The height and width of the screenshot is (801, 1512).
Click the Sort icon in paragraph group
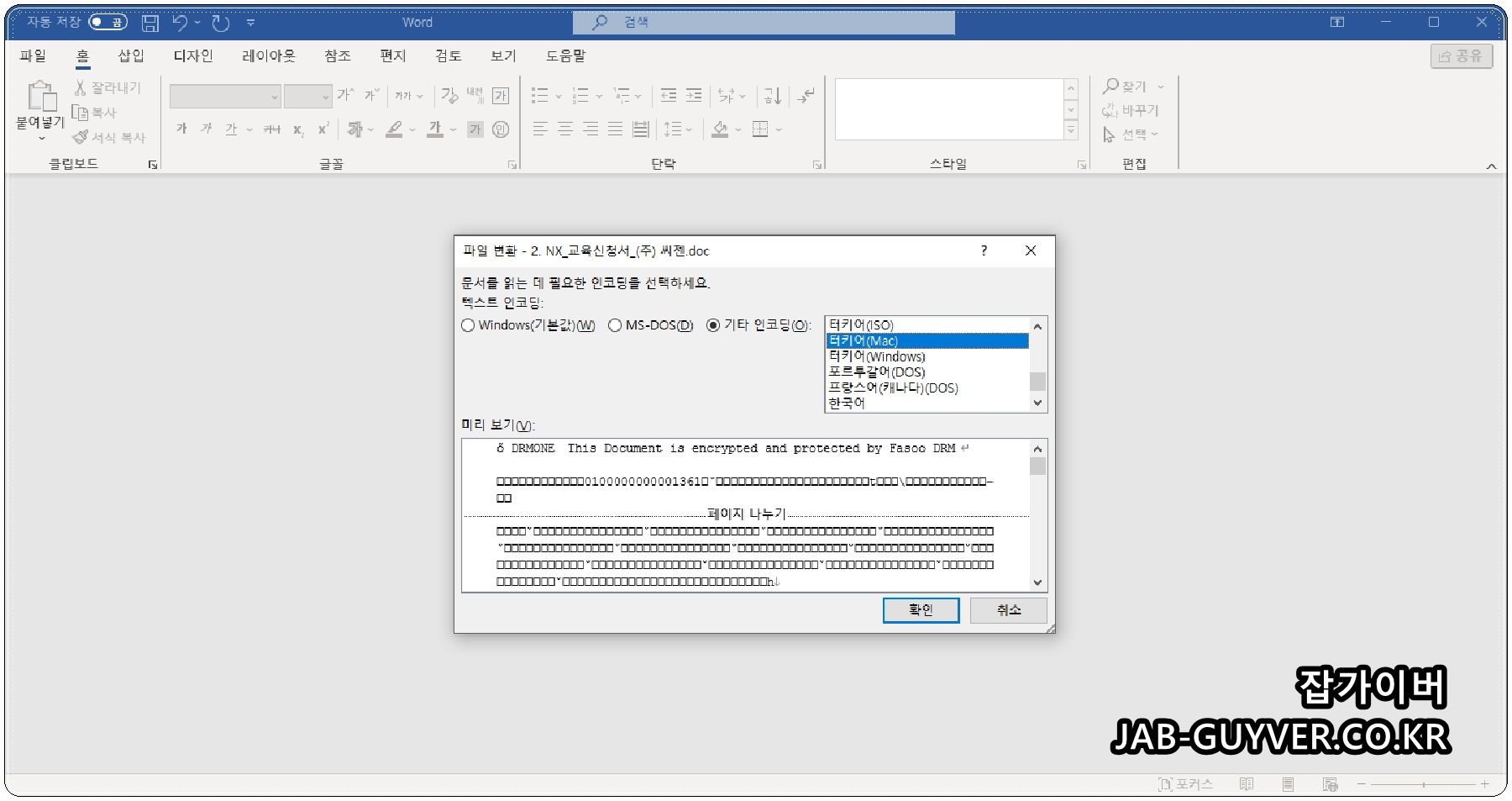pyautogui.click(x=773, y=96)
